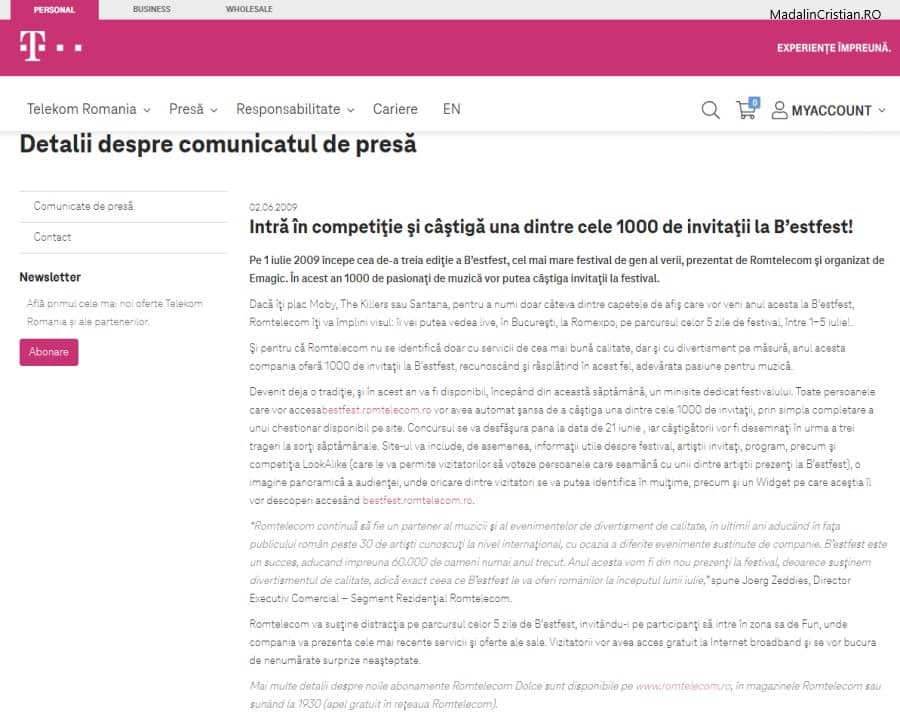This screenshot has height=719, width=900.
Task: Click 'Detalii despre comunicatul de presă' heading
Action: (218, 144)
